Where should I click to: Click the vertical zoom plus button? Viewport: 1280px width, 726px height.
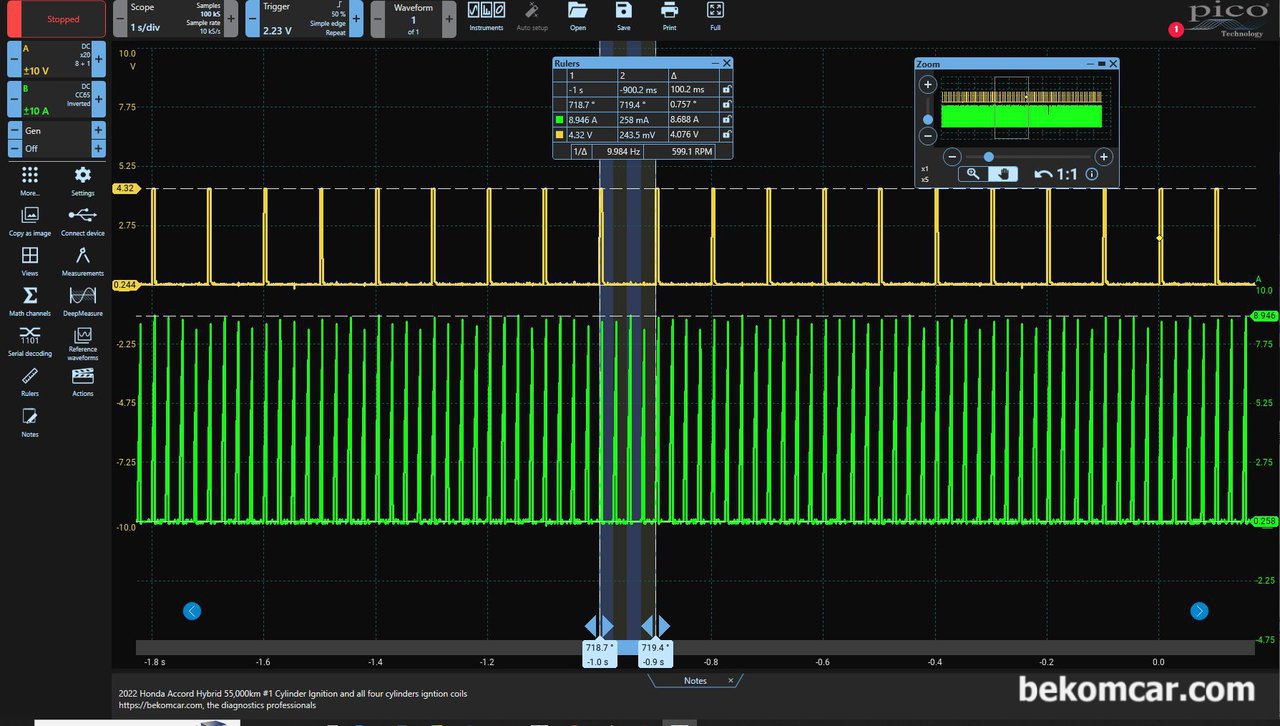point(928,85)
